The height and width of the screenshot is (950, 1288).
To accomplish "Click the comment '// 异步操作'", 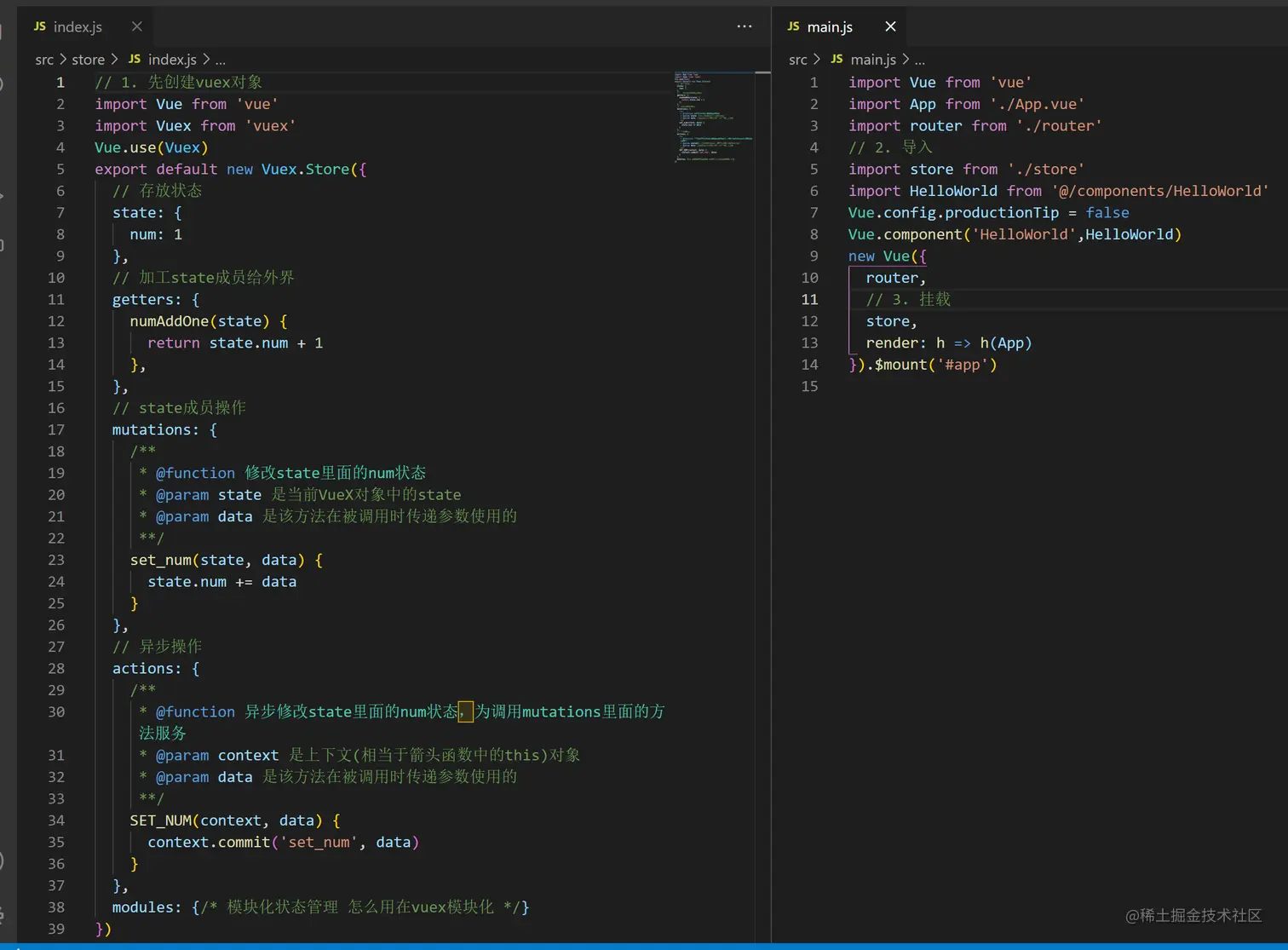I will coord(158,647).
